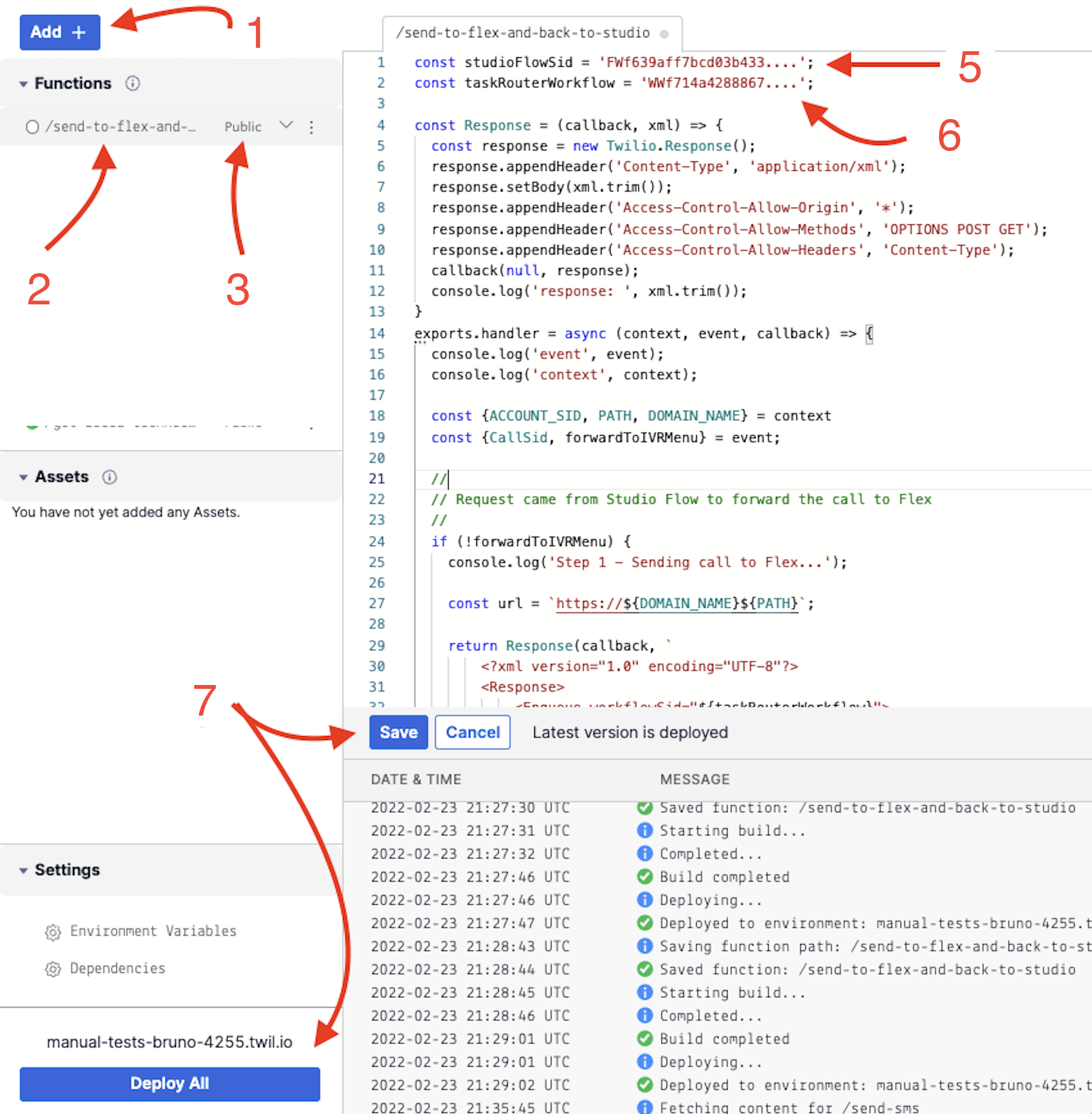Click the info icon for 21:28:46 Completed

tap(645, 1016)
